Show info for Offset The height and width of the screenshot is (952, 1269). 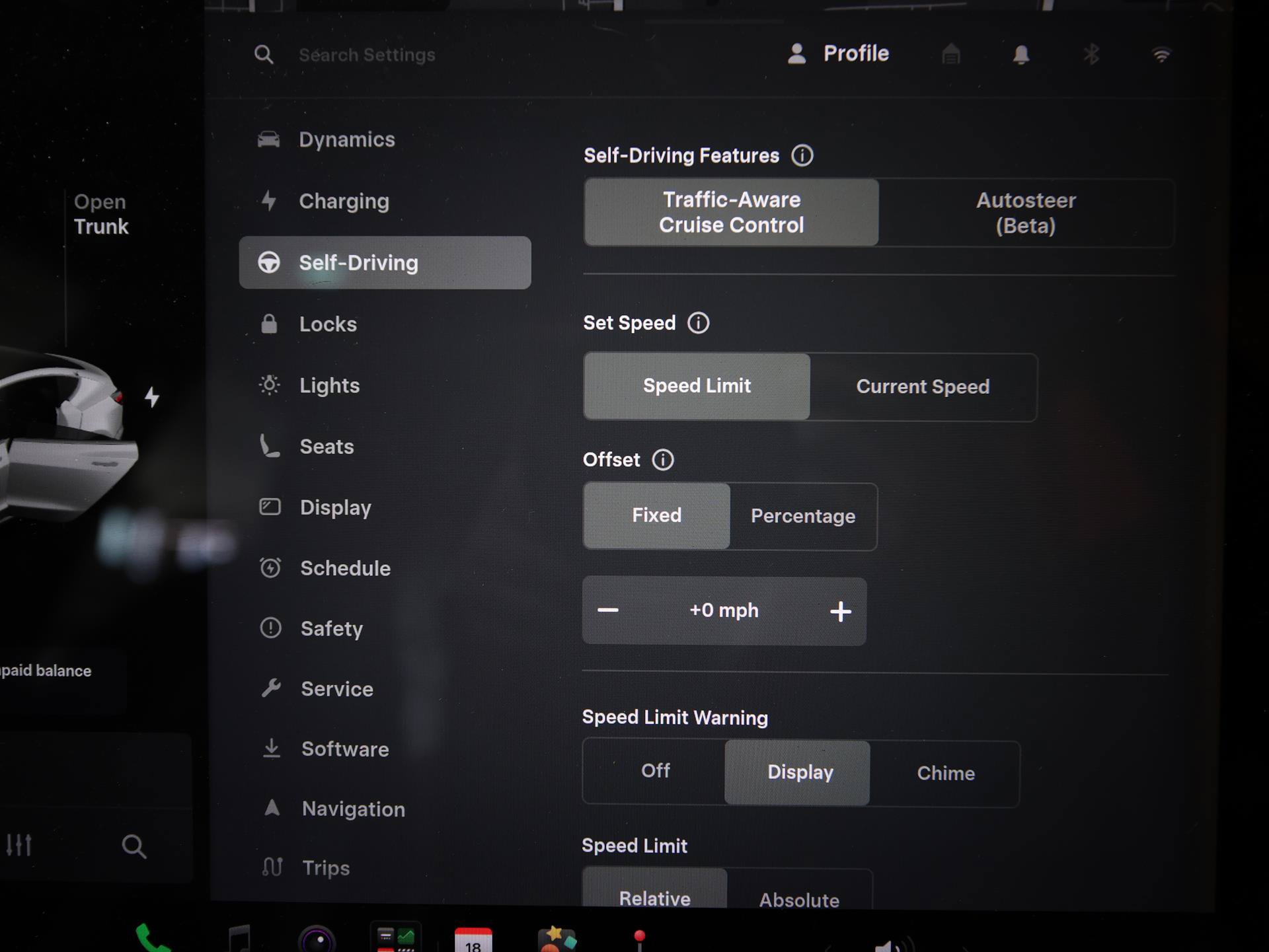(663, 460)
